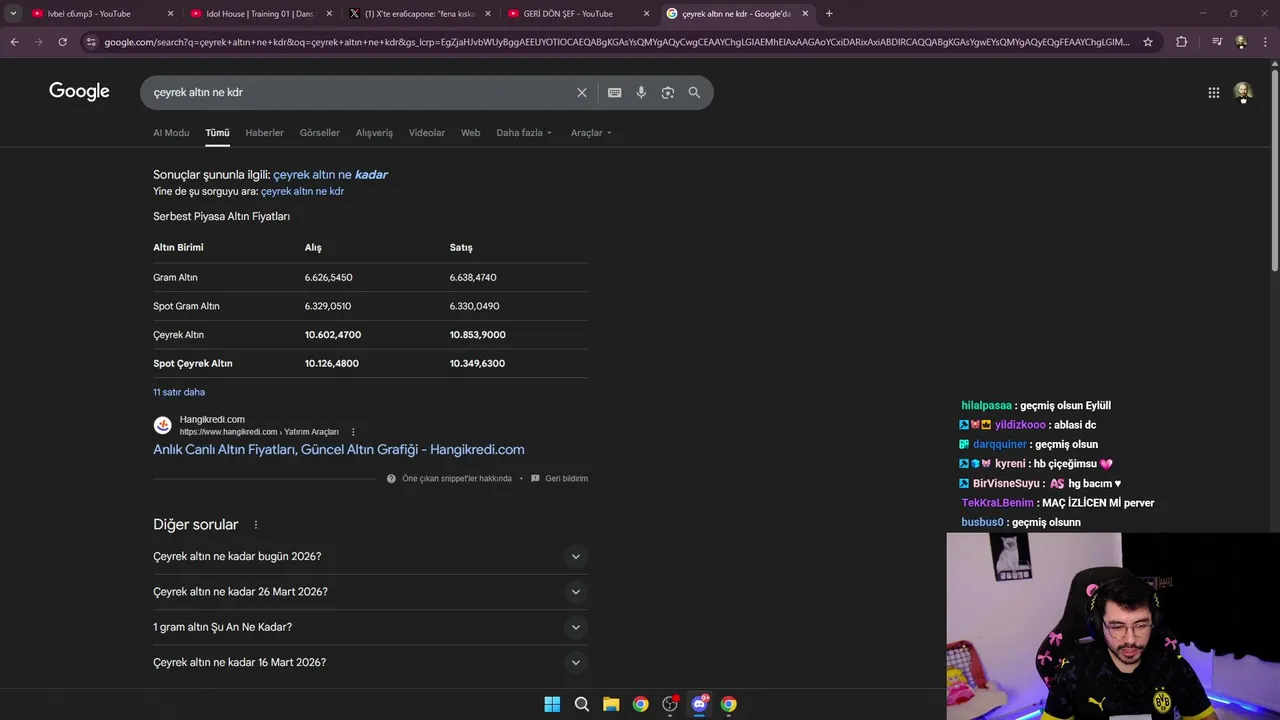This screenshot has width=1280, height=720.
Task: Open the on-screen keyboard input tool
Action: 614,92
